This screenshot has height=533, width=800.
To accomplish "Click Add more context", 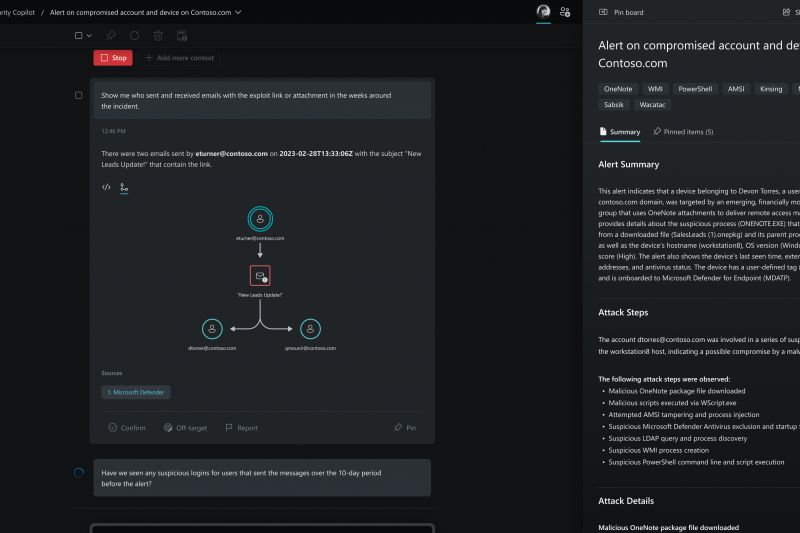I will pyautogui.click(x=180, y=58).
